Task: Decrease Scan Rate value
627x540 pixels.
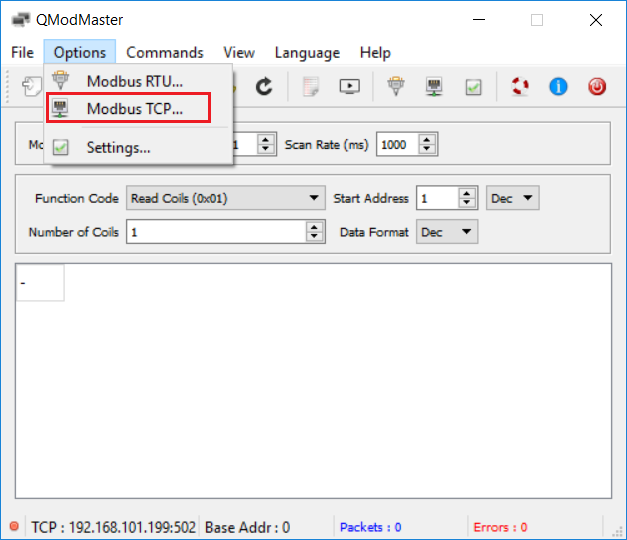Action: point(427,149)
